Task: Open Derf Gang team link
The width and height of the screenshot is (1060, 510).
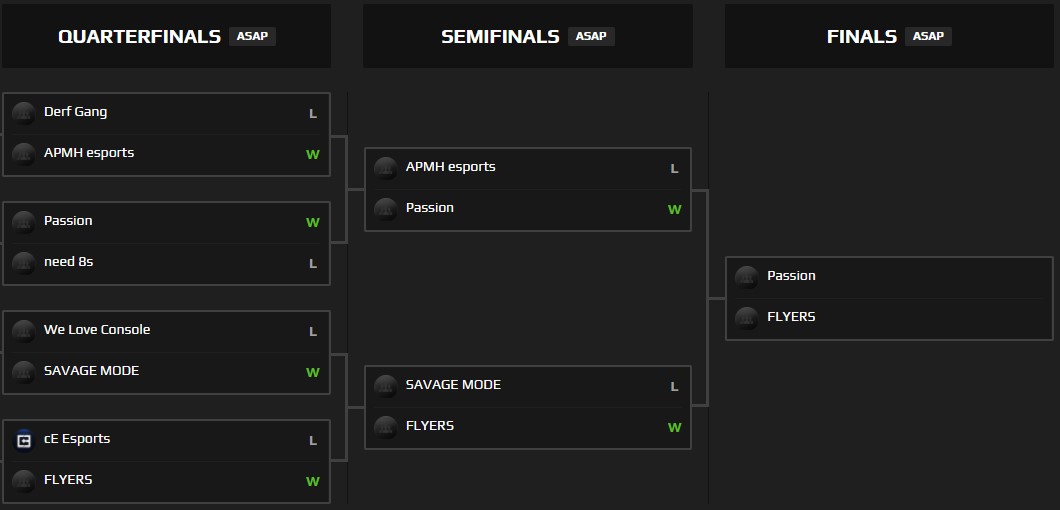Action: coord(75,112)
